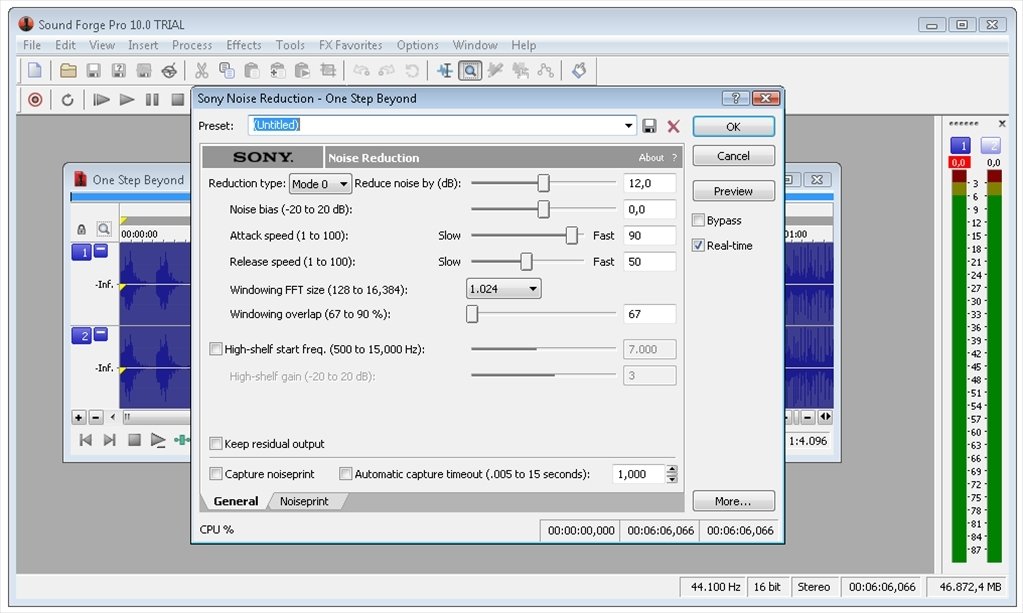Click the Trim/Crop toolbar icon
Viewport: 1023px width, 613px height.
click(x=328, y=70)
